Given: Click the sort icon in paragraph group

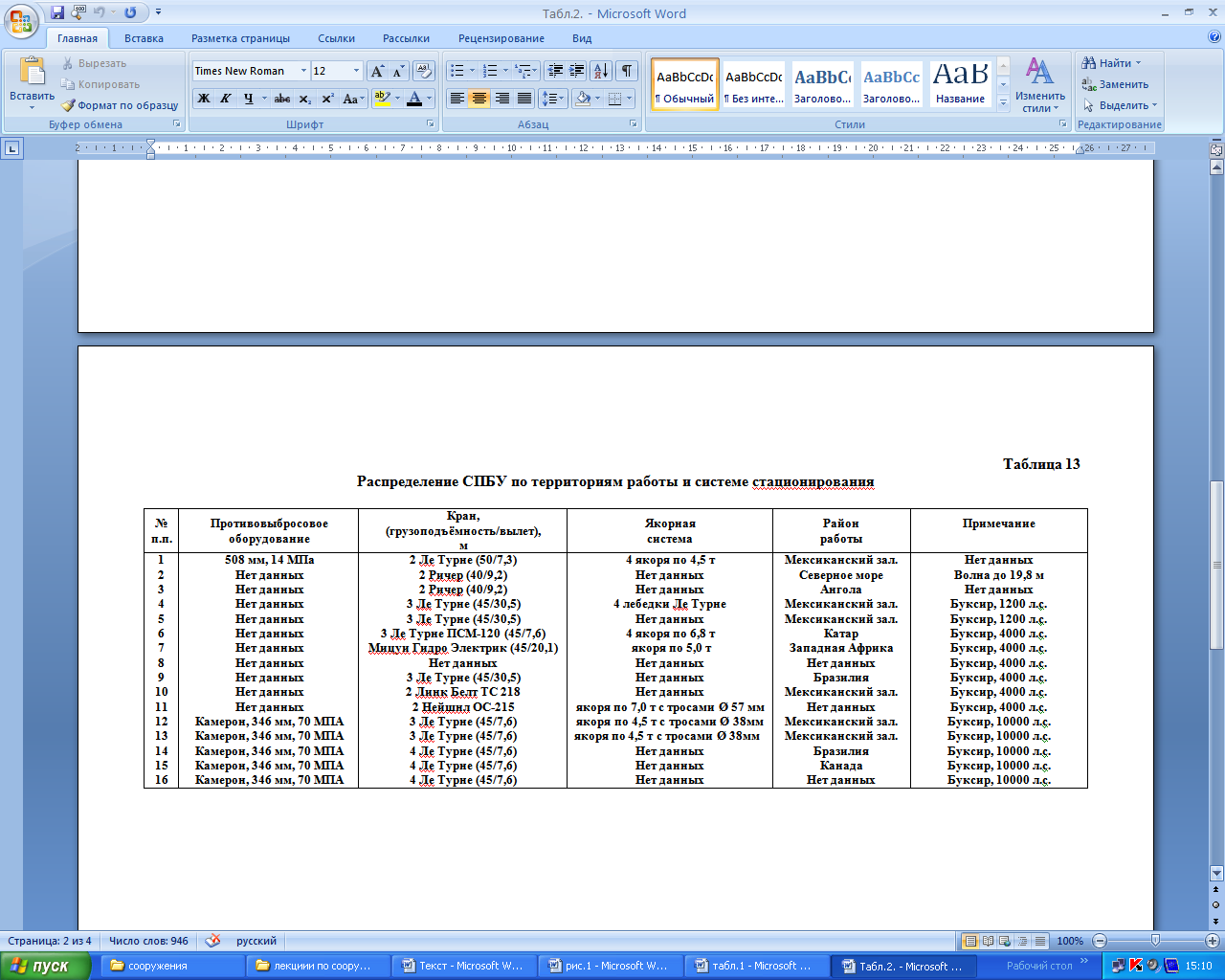Looking at the screenshot, I should coord(600,71).
